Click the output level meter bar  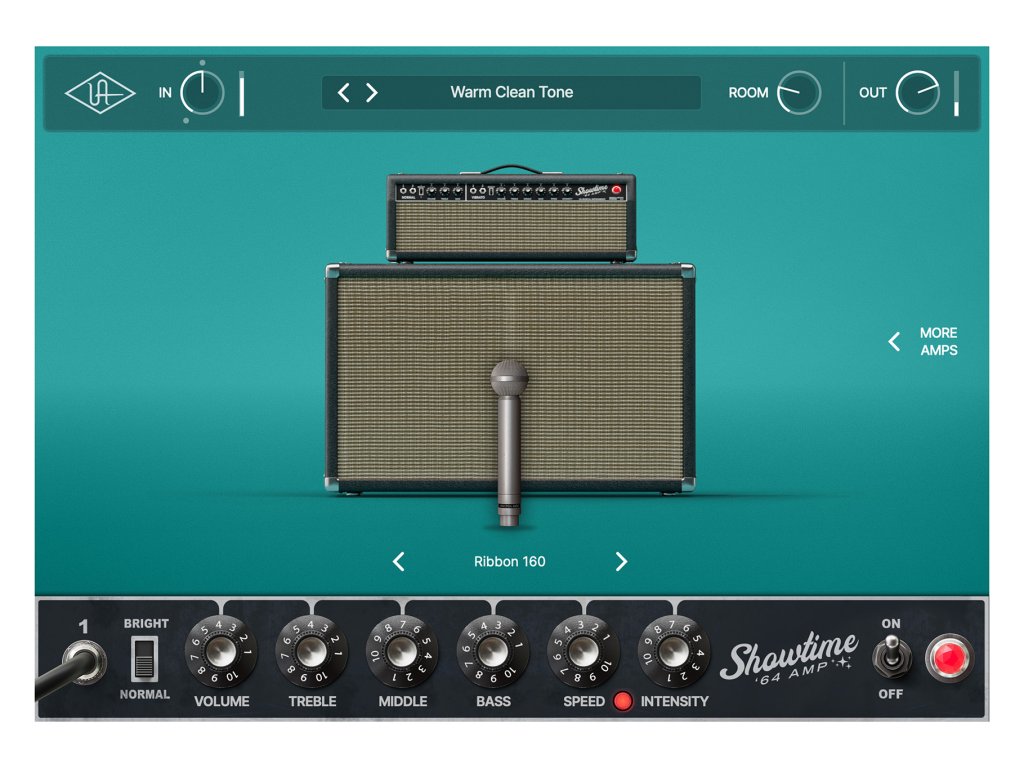956,93
